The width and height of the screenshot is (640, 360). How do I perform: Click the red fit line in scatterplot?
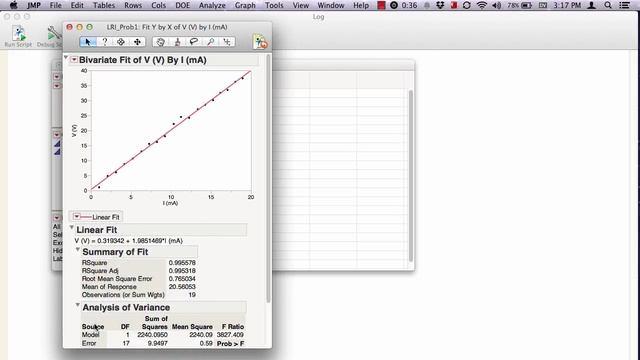(171, 130)
